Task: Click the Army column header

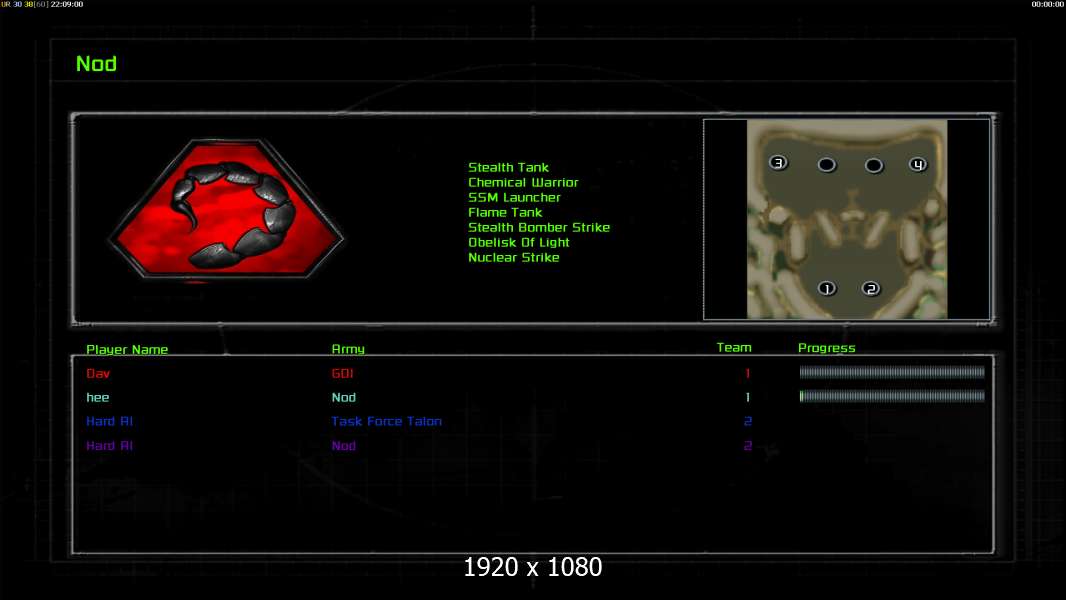Action: click(348, 349)
